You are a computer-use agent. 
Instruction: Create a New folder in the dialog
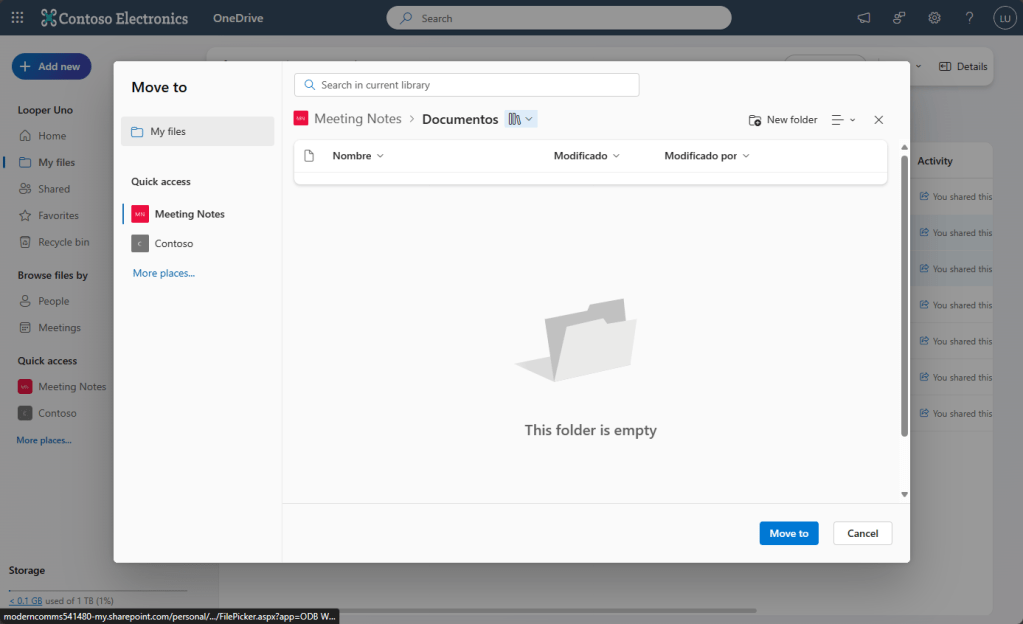pos(783,120)
